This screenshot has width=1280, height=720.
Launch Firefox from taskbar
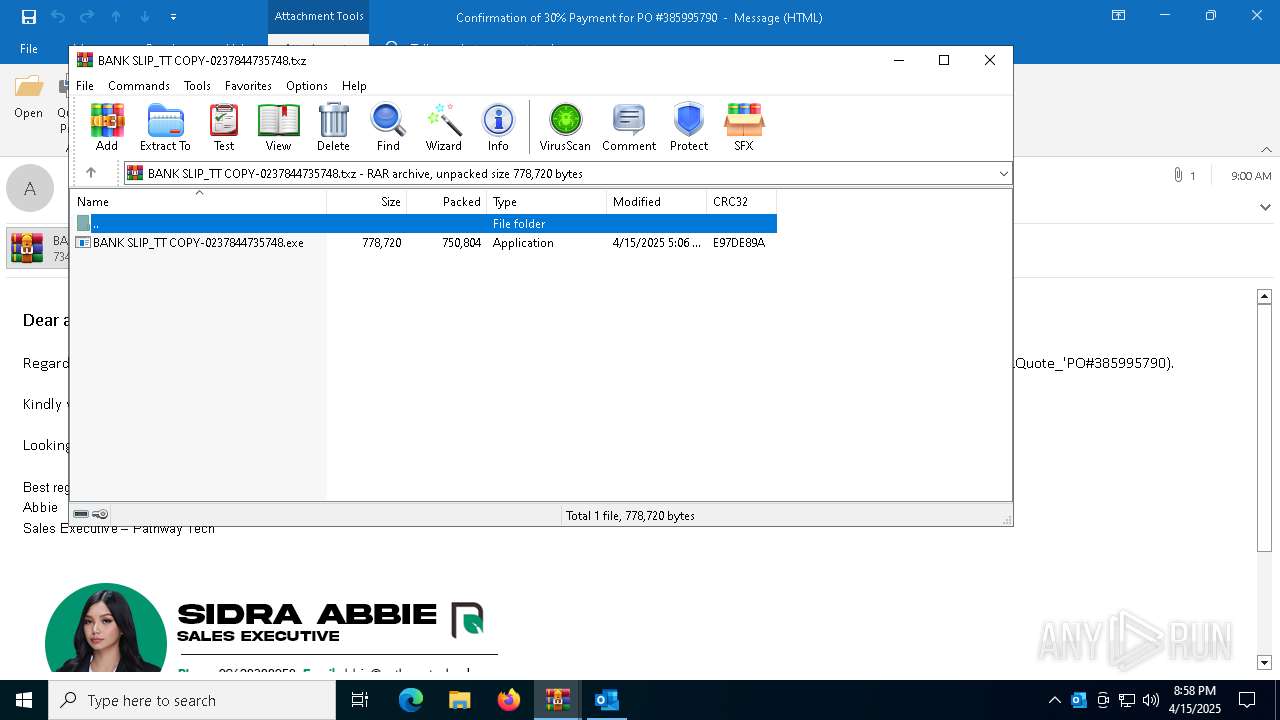coord(508,700)
